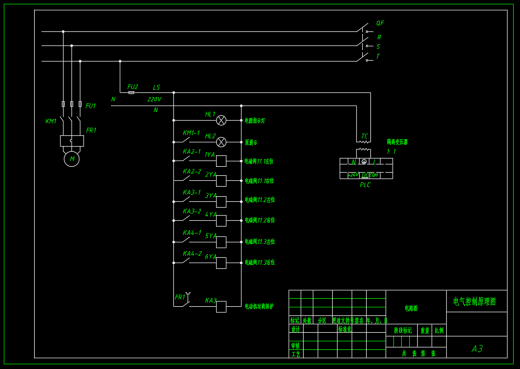Click the 3YA text label
The image size is (520, 369).
211,195
